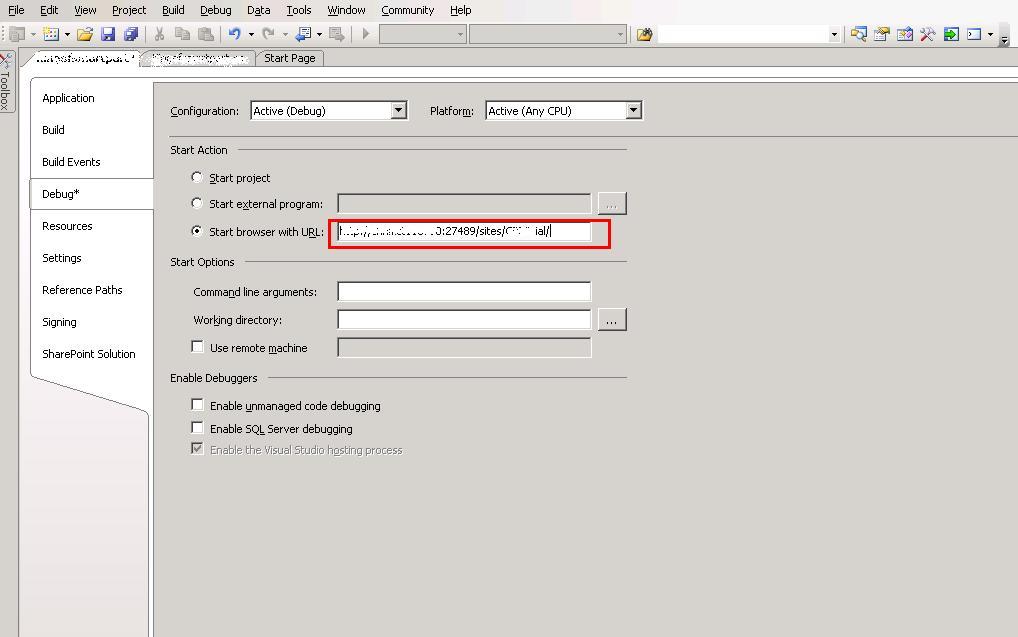Browse for the working directory
This screenshot has height=637, width=1018.
point(612,319)
